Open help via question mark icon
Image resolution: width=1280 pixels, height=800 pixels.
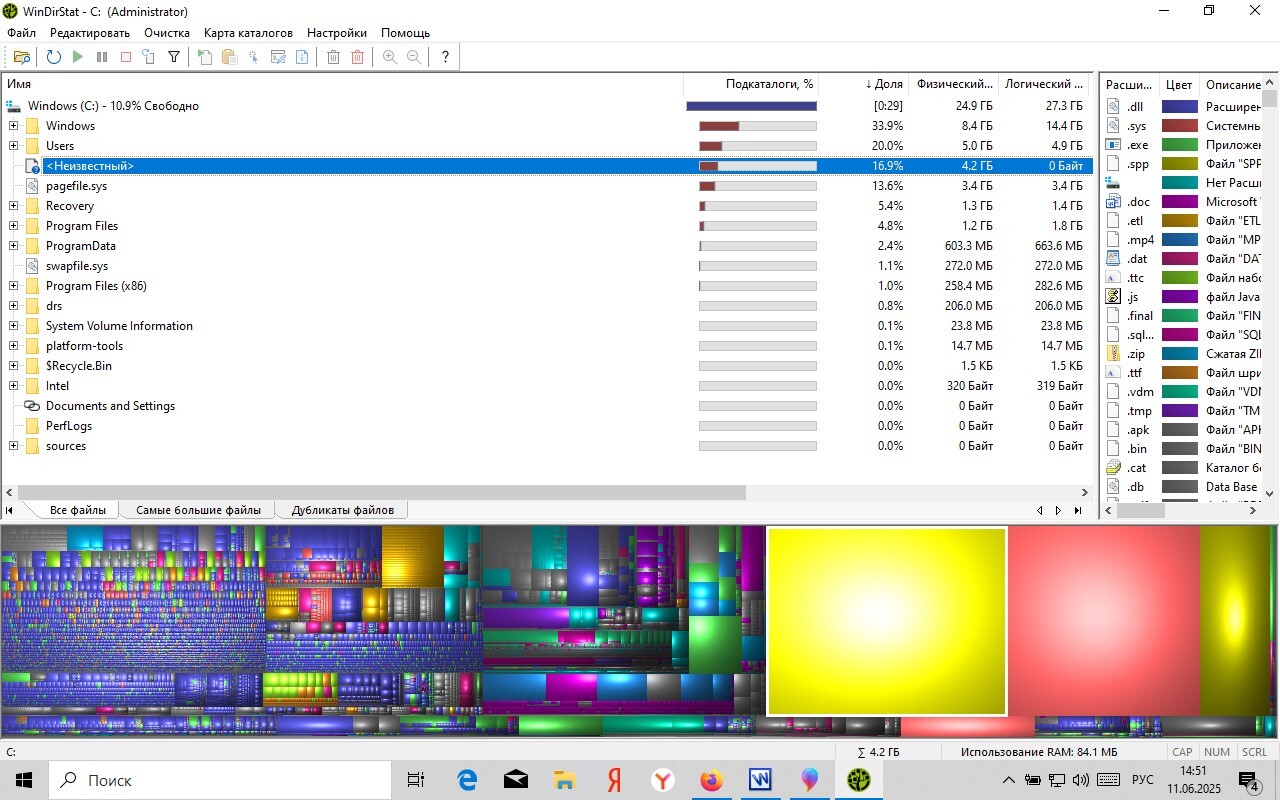tap(445, 58)
